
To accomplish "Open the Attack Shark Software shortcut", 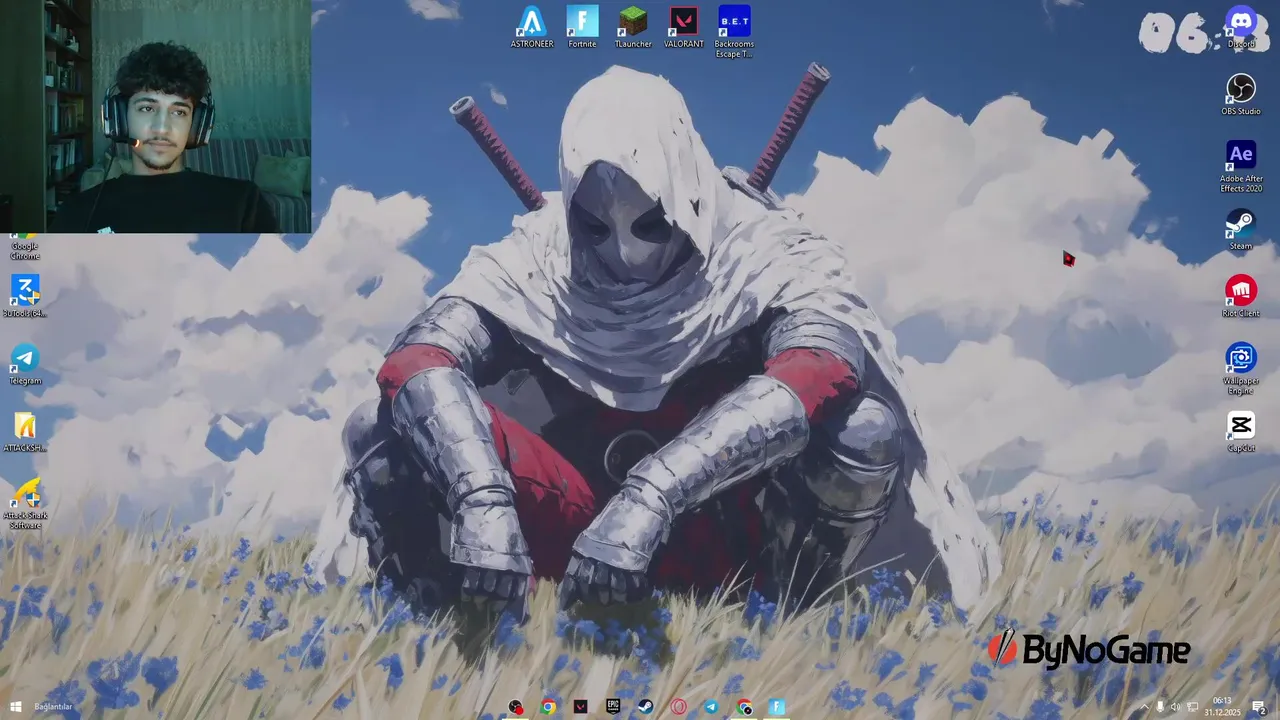I will (25, 503).
